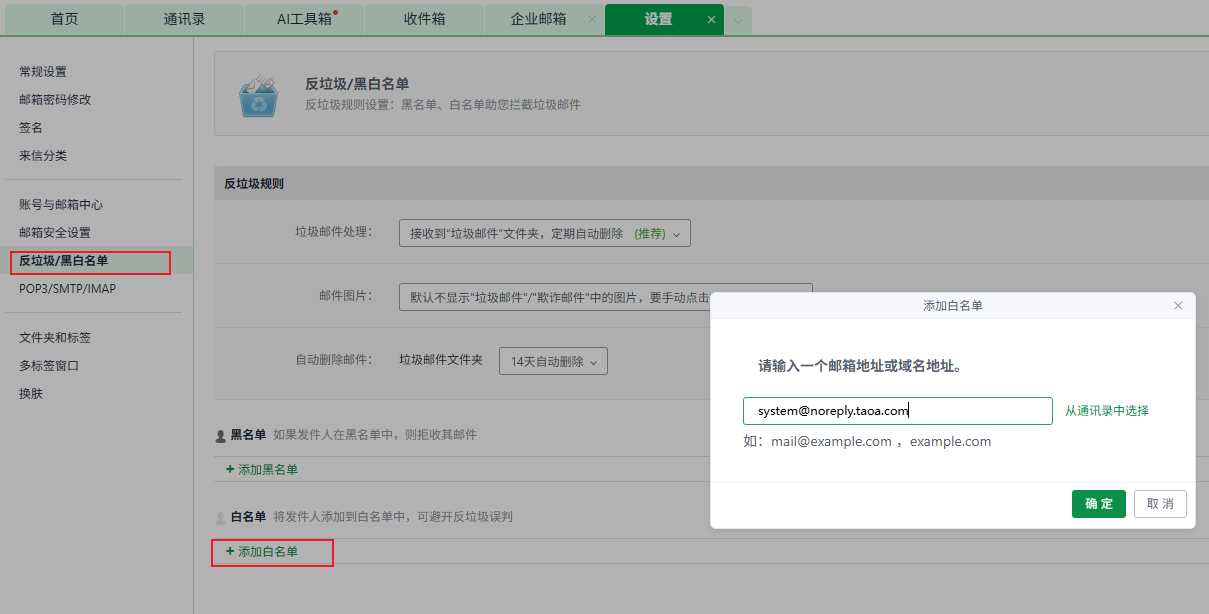Open the 邮件图片 display dropdown
This screenshot has height=614, width=1209.
click(555, 297)
